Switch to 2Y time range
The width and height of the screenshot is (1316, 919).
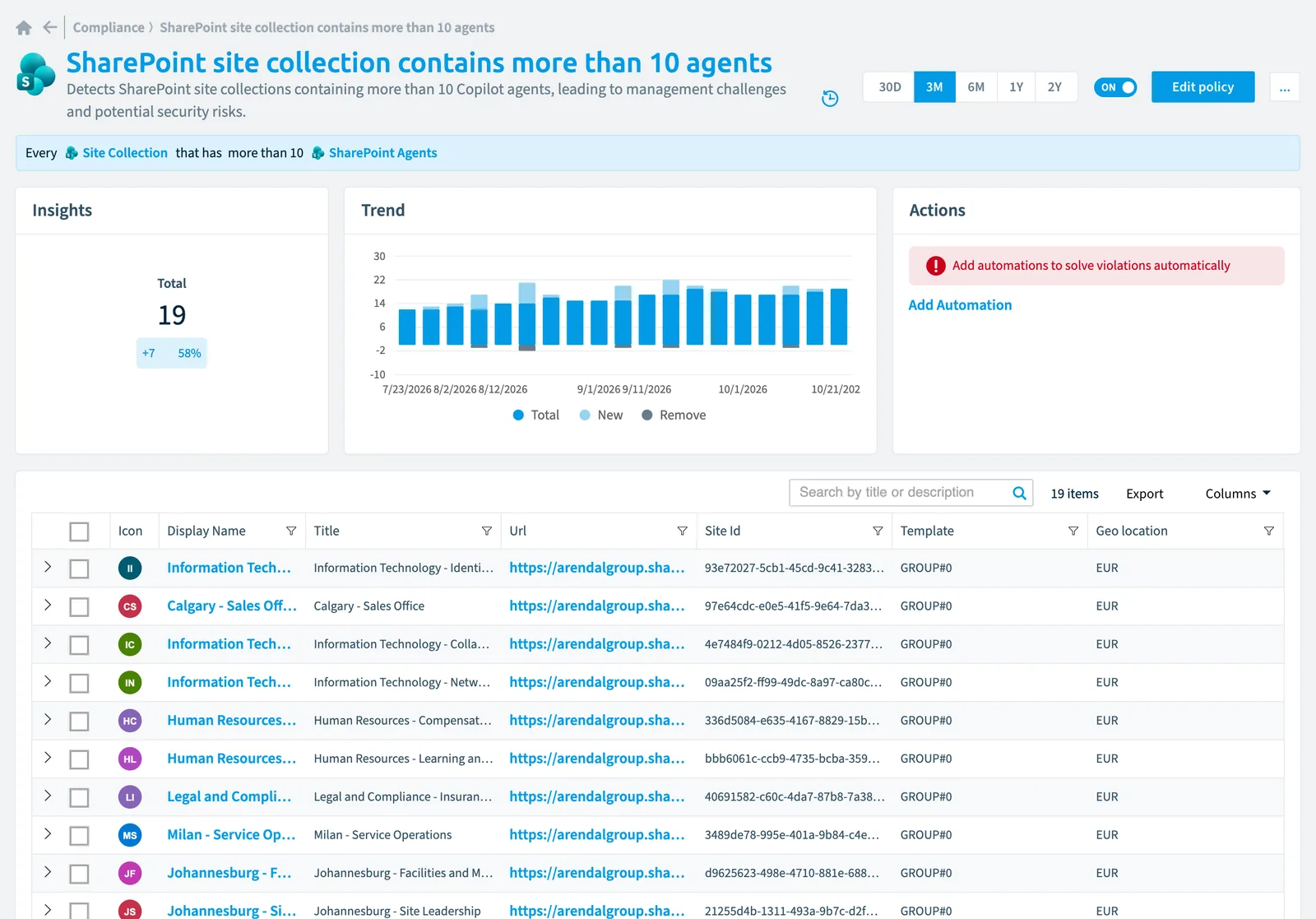pos(1054,87)
